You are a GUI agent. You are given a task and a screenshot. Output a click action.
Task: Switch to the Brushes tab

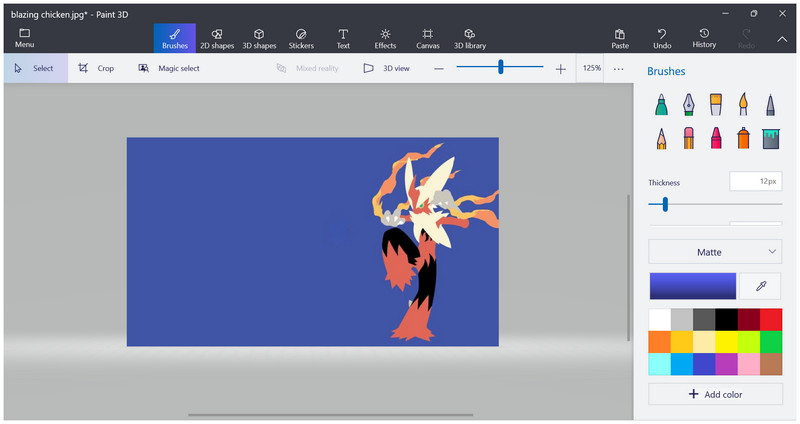click(175, 38)
